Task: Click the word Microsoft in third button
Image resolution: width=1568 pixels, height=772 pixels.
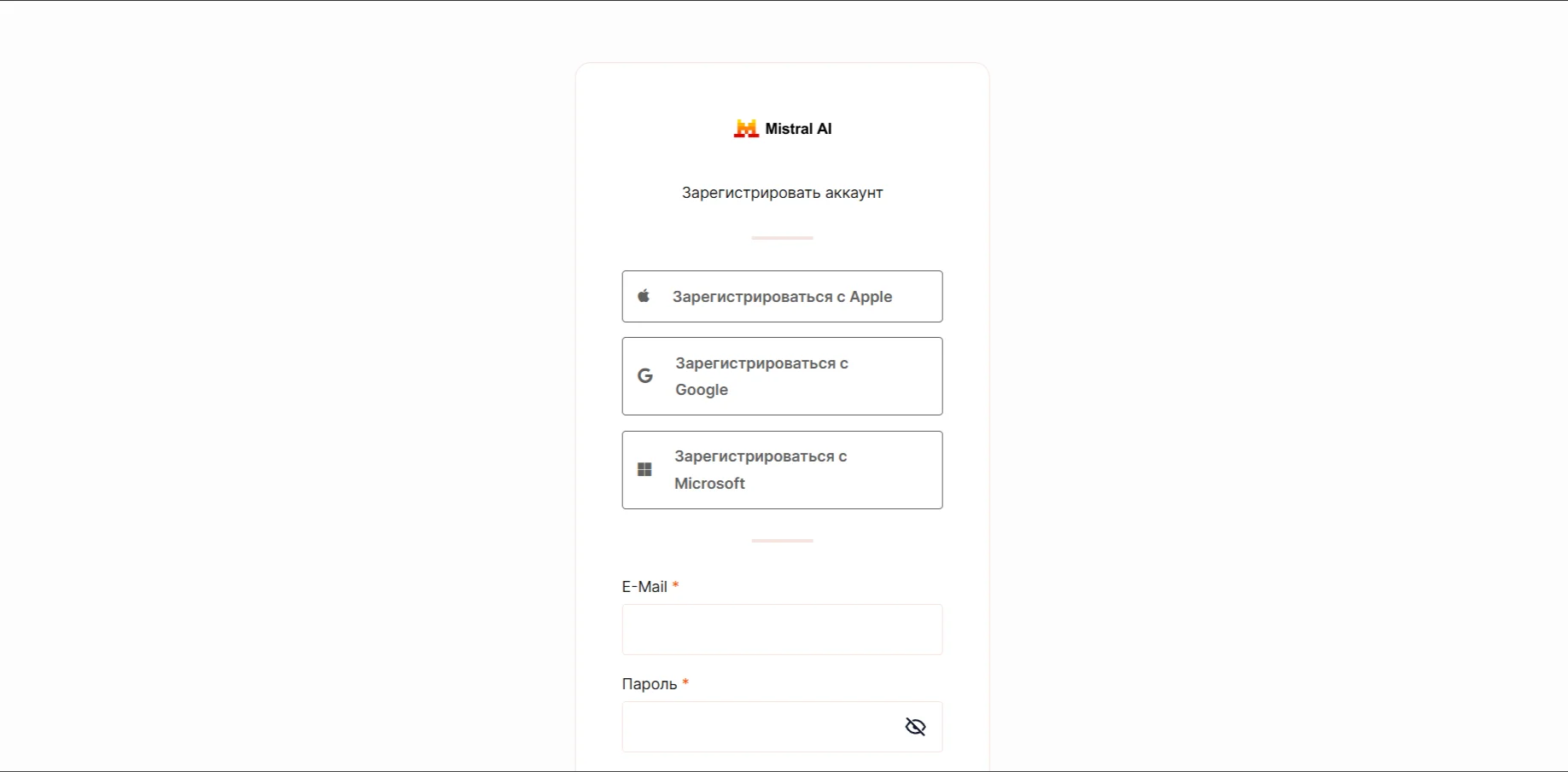Action: point(709,484)
